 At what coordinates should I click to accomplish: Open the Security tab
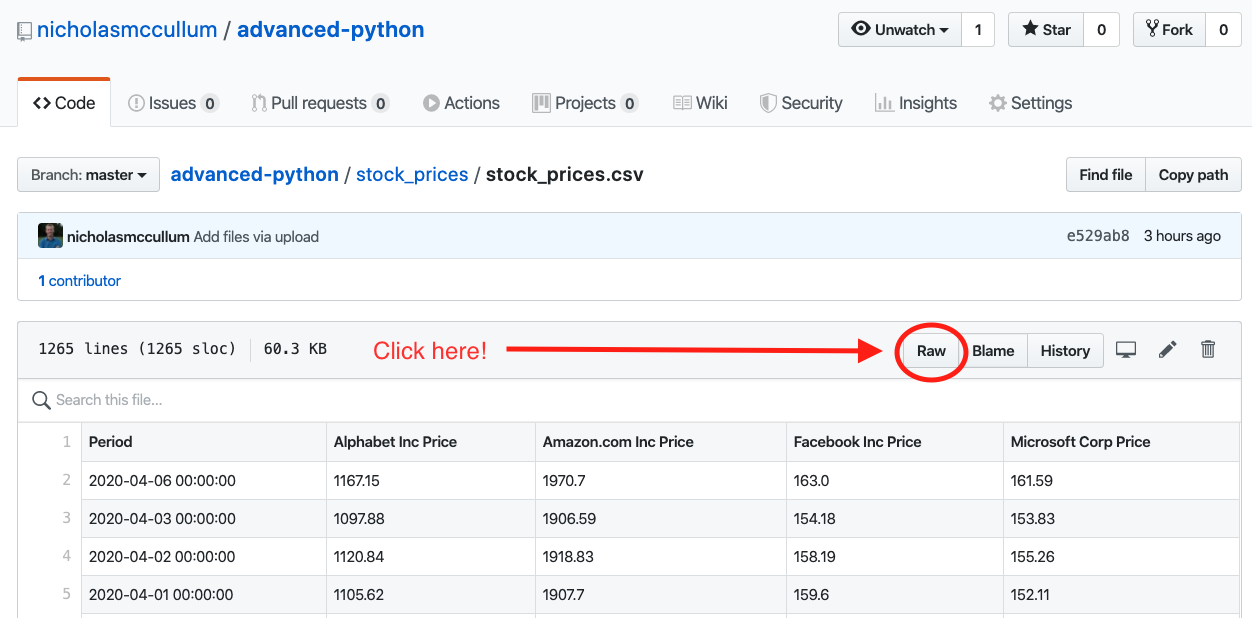pos(801,103)
